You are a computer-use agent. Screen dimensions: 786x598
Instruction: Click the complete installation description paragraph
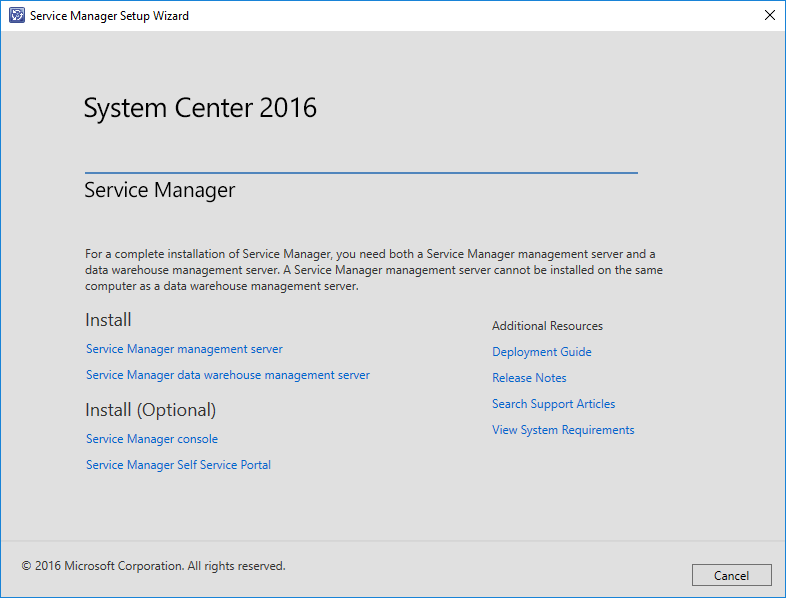[x=373, y=270]
